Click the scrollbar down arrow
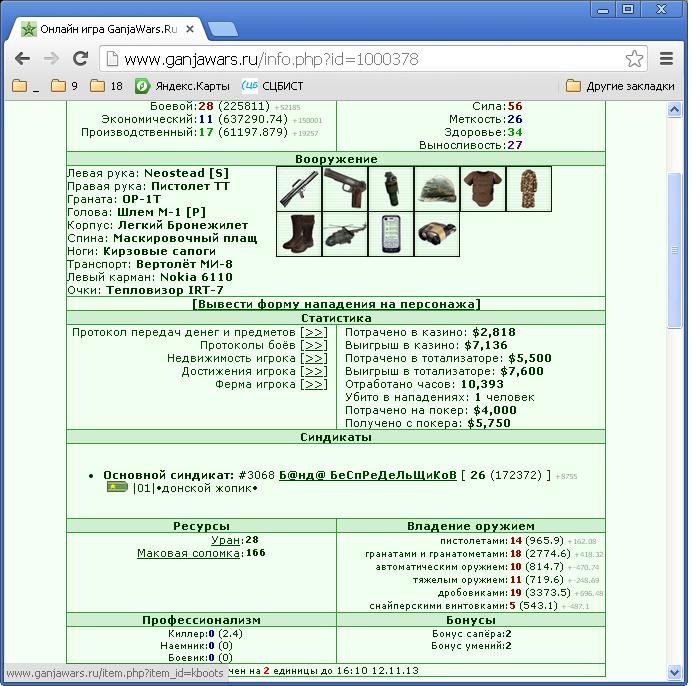The image size is (692, 686). click(x=674, y=672)
